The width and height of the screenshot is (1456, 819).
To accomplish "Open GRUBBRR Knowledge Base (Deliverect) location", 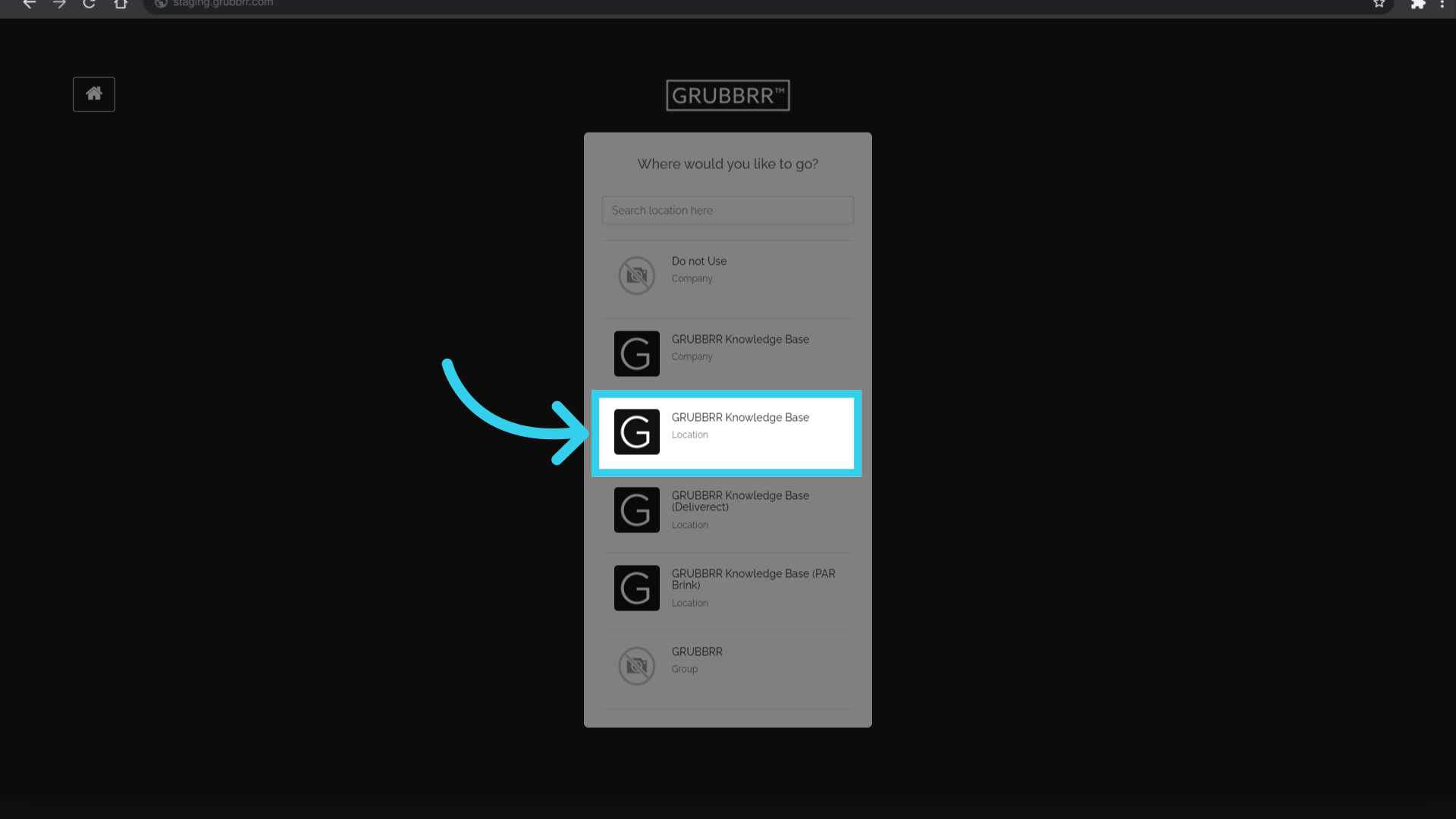I will coord(728,513).
